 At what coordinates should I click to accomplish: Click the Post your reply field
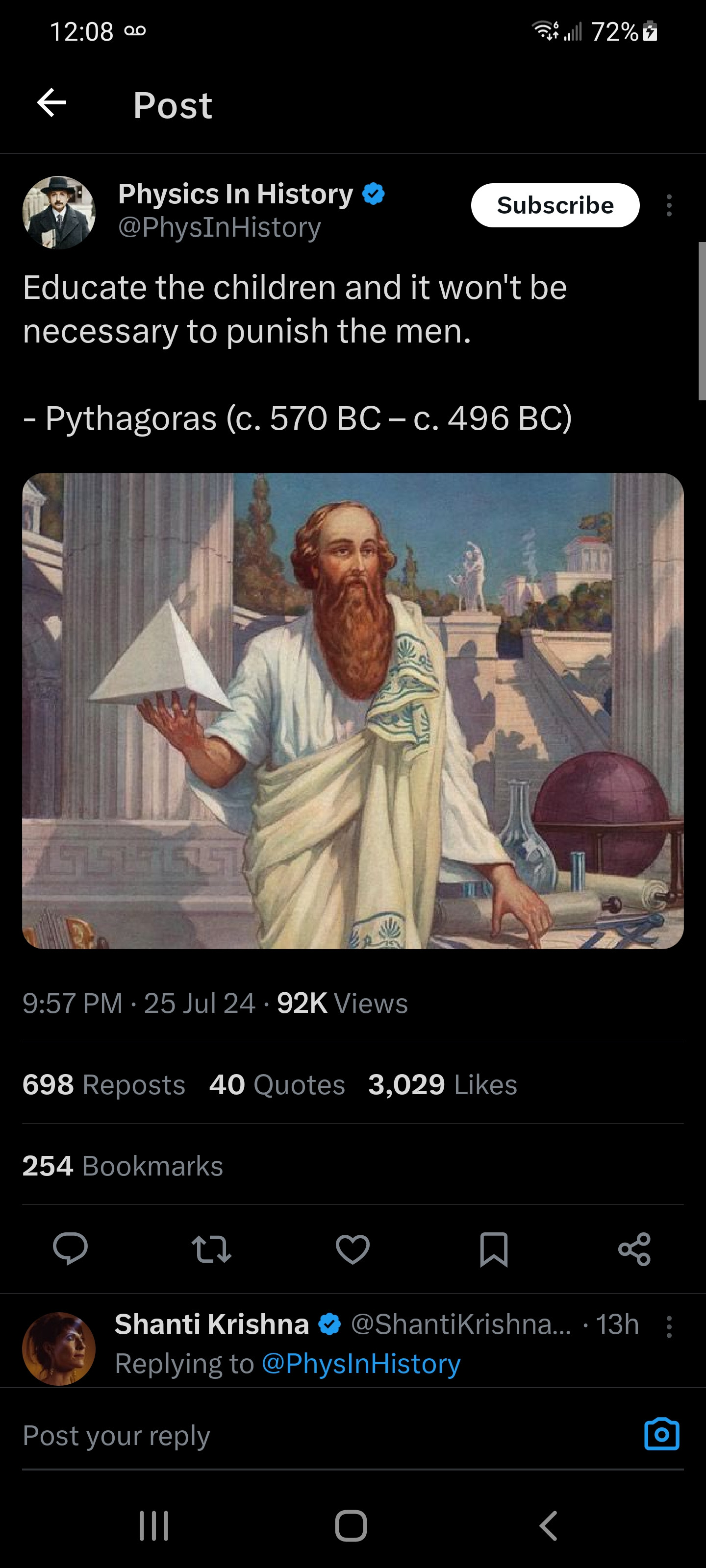329,1435
